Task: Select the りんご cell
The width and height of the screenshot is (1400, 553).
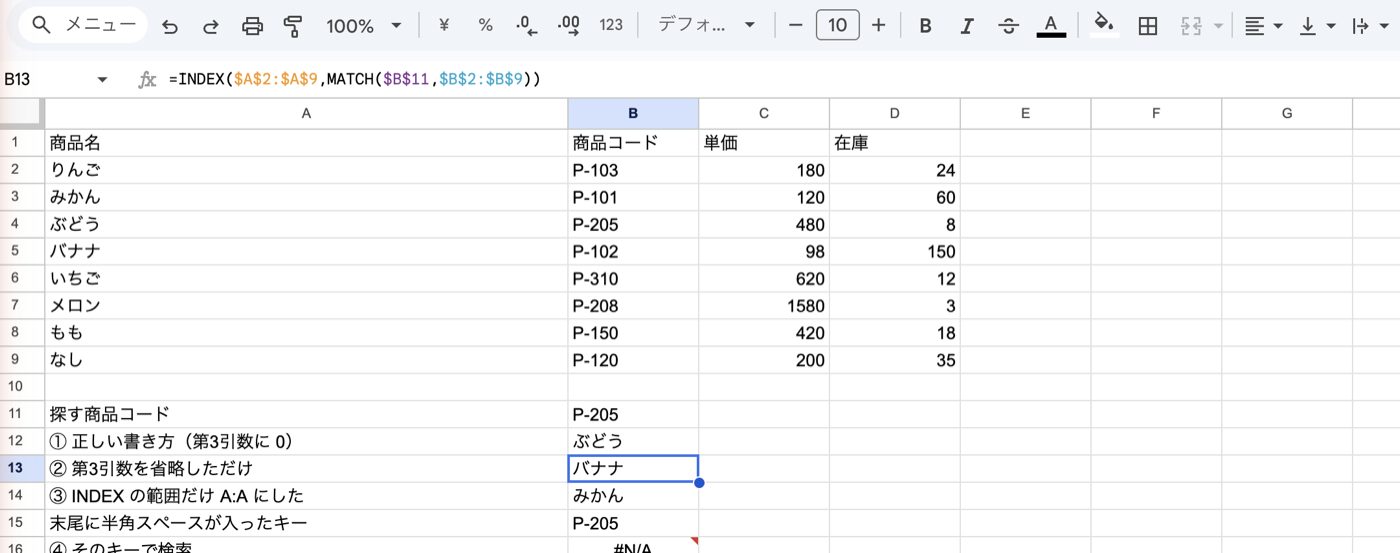Action: [306, 170]
